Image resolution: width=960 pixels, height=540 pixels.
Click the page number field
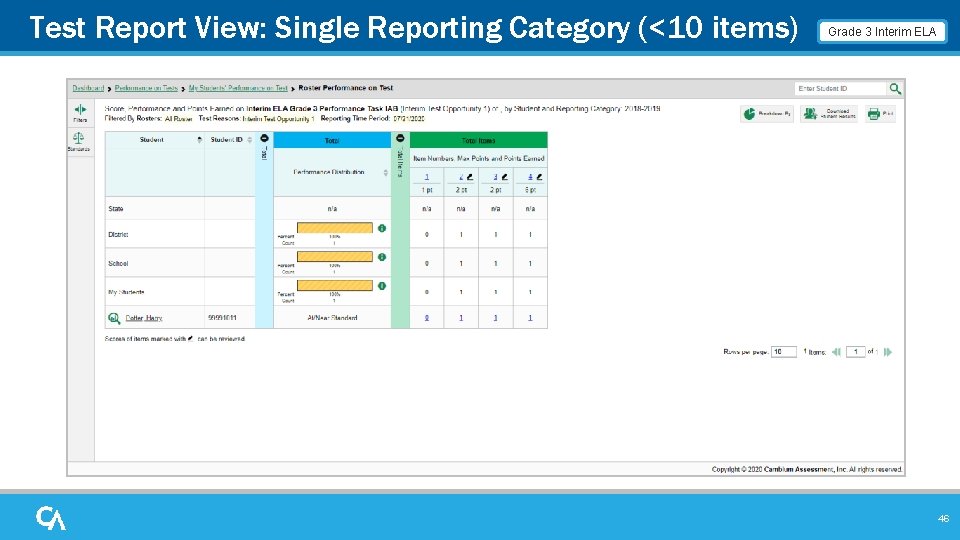(x=855, y=352)
